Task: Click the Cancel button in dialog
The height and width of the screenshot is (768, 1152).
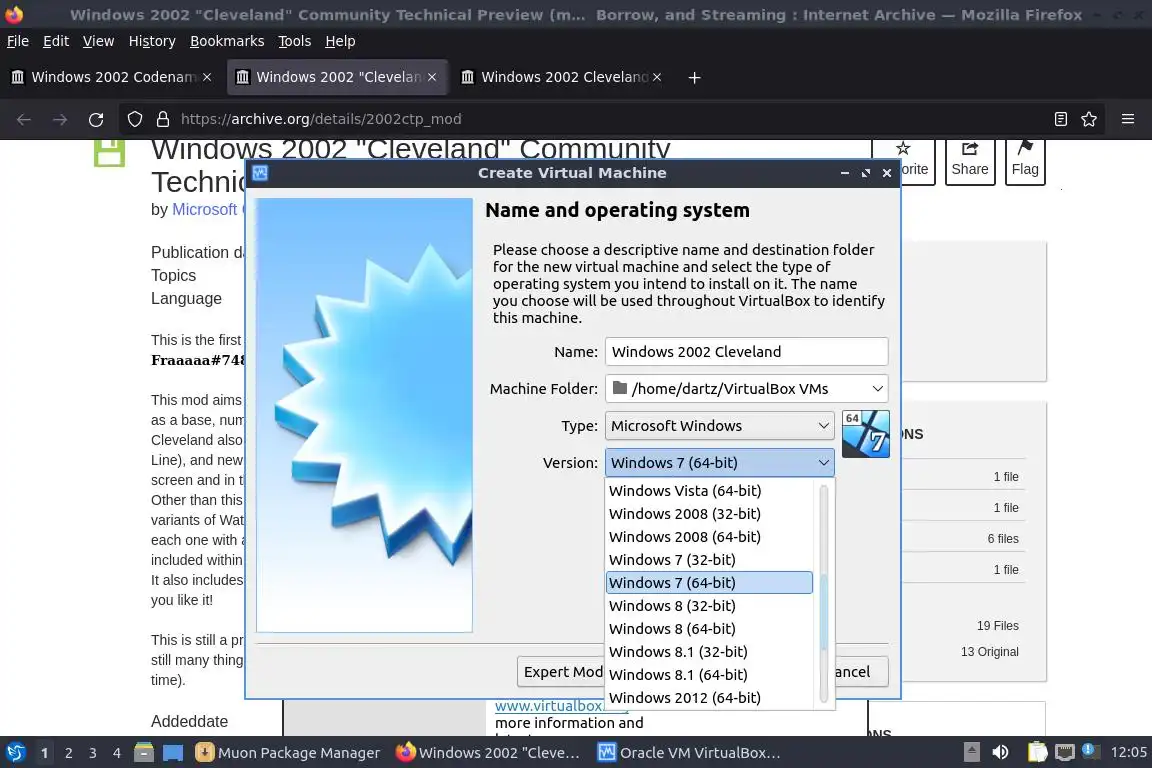Action: pos(861,672)
